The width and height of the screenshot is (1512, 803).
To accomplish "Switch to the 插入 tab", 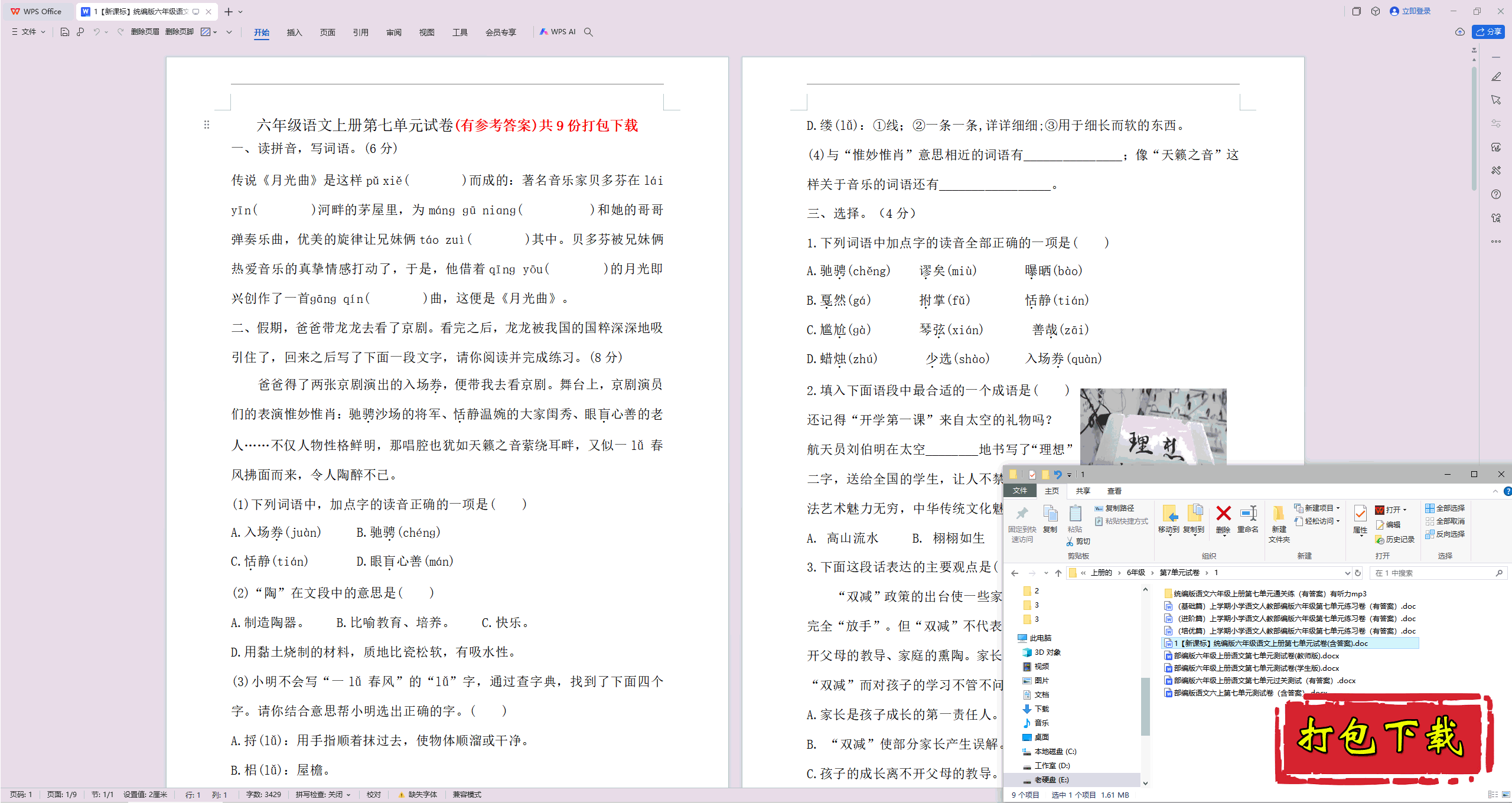I will pyautogui.click(x=294, y=32).
